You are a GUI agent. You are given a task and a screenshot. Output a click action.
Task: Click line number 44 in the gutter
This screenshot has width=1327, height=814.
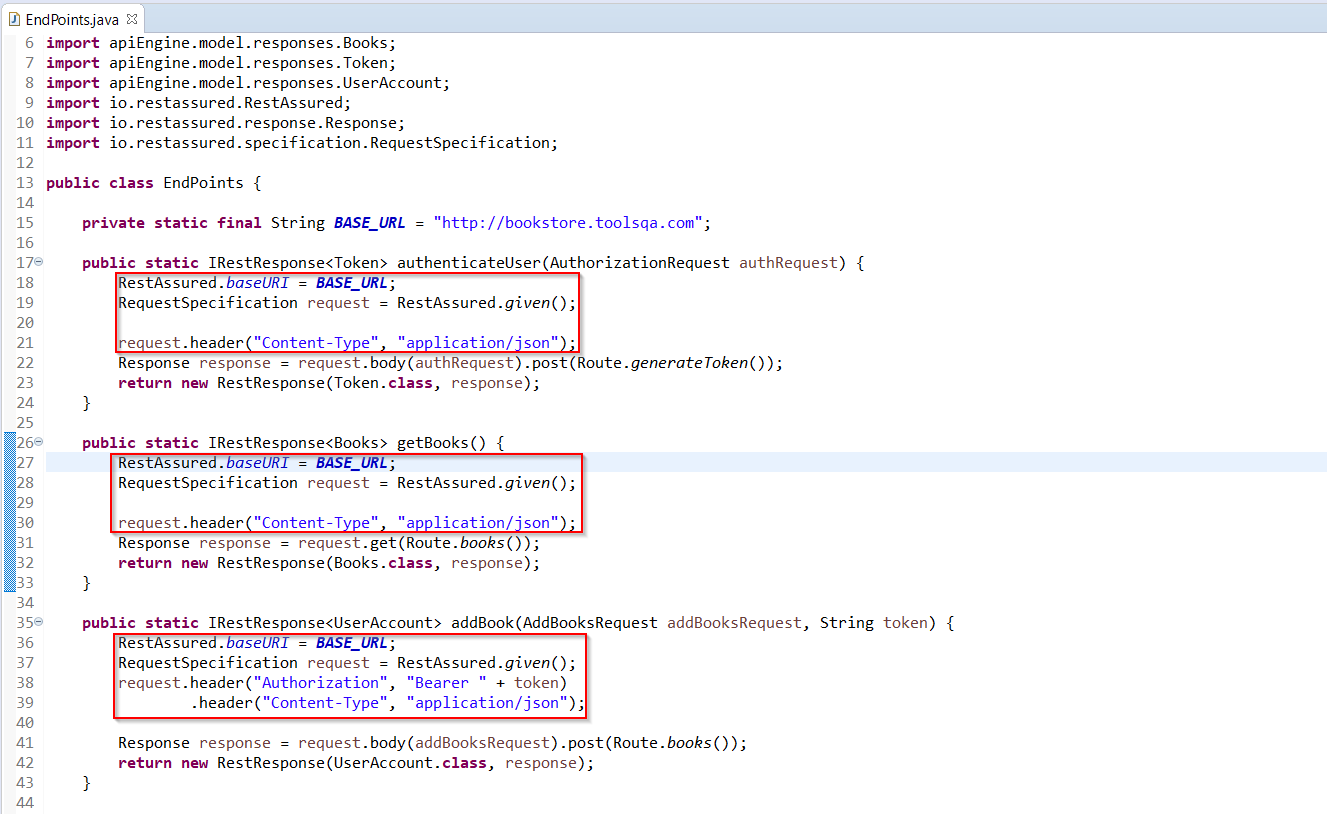25,803
